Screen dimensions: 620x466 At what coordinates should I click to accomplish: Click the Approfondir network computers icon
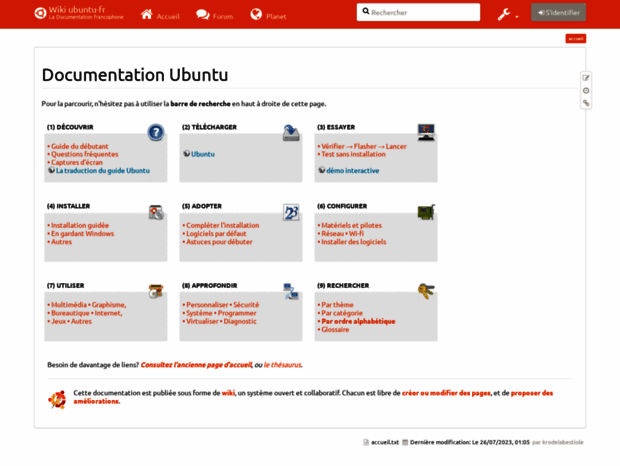tap(291, 291)
